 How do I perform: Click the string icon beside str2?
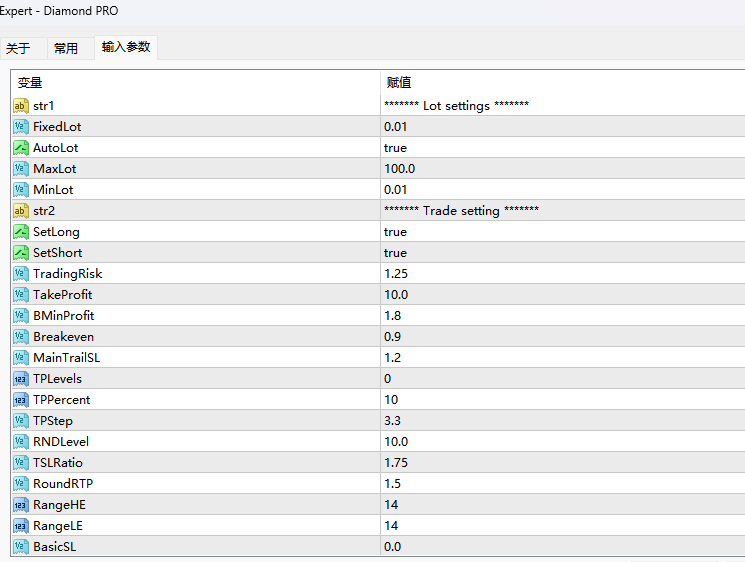[20, 211]
